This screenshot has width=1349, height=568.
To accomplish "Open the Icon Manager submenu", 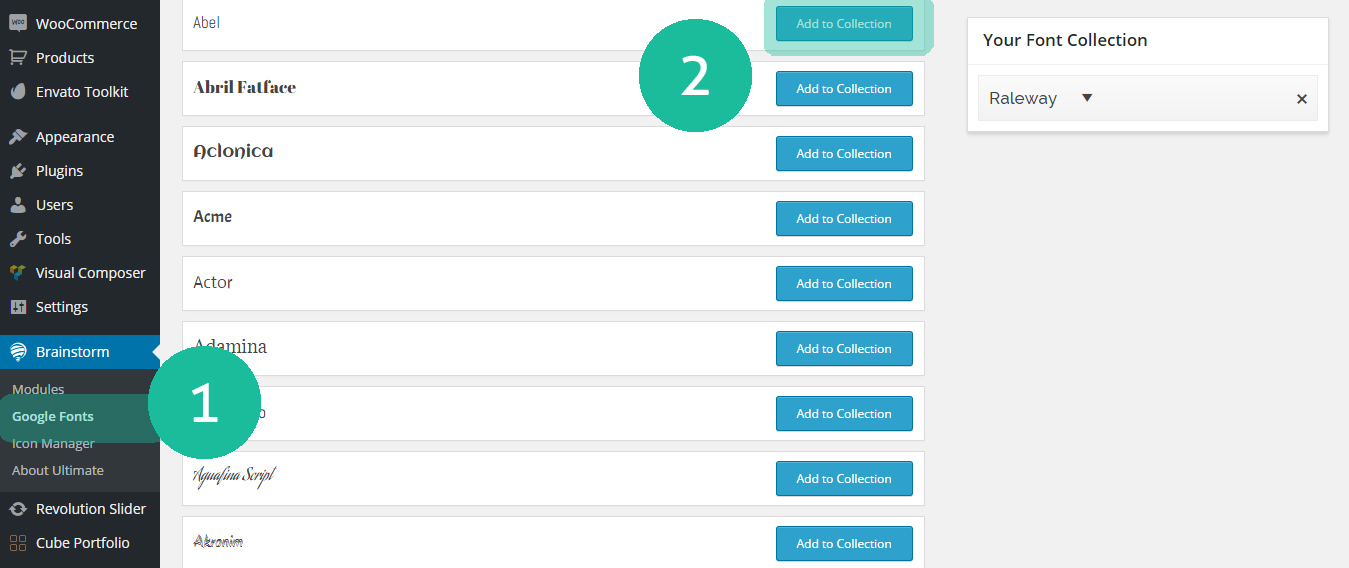I will [53, 443].
